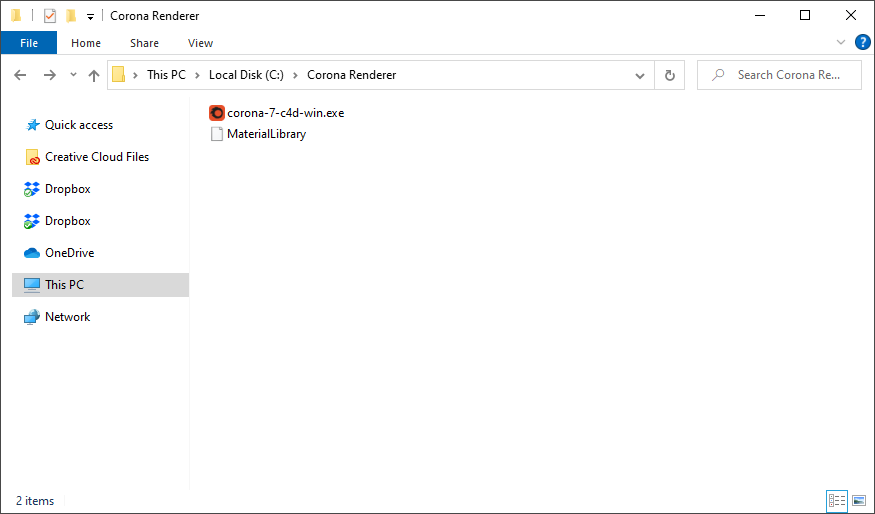
Task: Open the Home ribbon tab
Action: [x=86, y=43]
